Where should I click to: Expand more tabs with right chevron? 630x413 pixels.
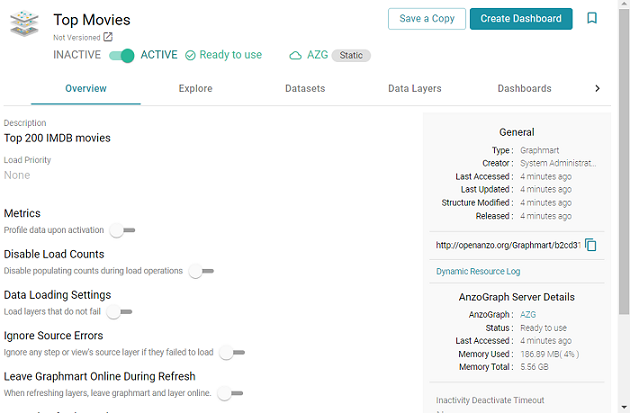pos(598,89)
